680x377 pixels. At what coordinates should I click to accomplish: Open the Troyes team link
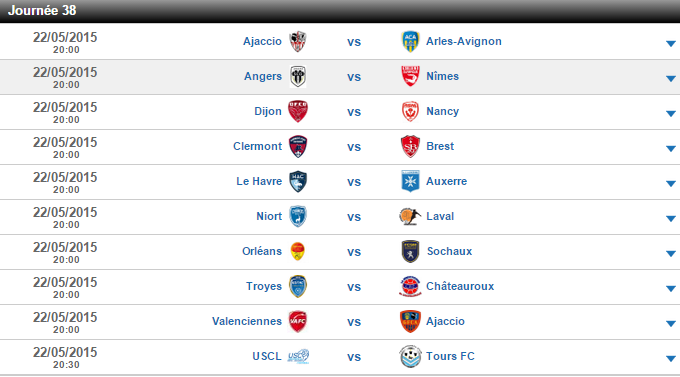click(x=264, y=286)
